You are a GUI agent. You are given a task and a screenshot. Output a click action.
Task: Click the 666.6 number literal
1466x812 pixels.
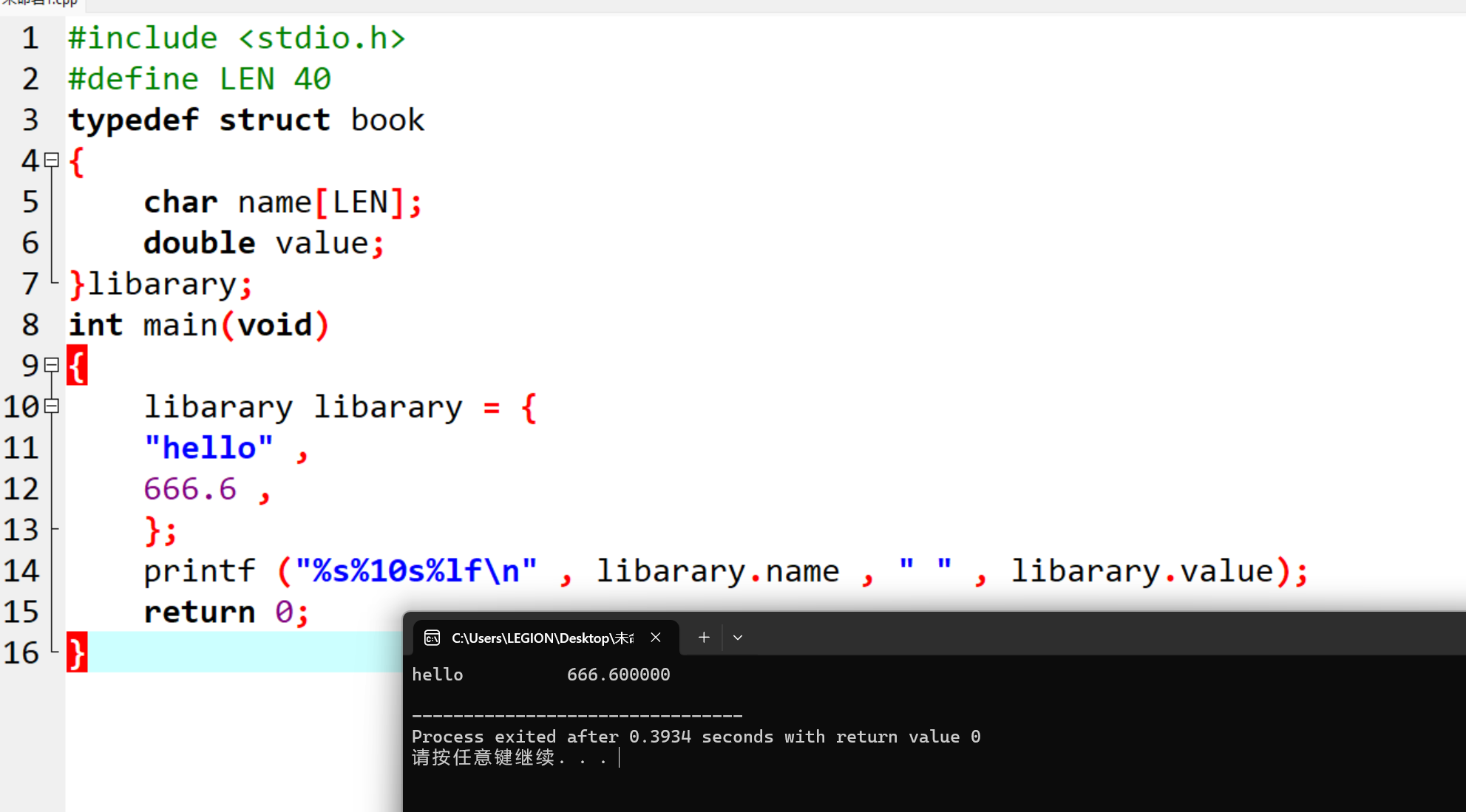click(190, 489)
